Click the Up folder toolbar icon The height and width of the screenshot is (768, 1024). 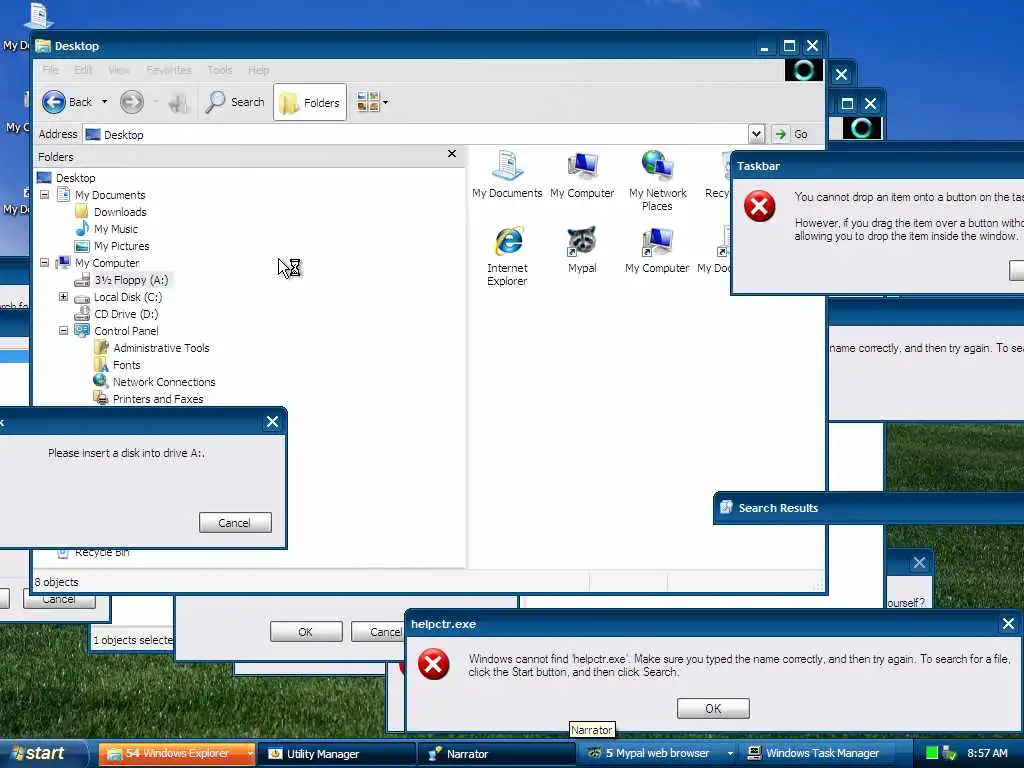click(x=178, y=103)
